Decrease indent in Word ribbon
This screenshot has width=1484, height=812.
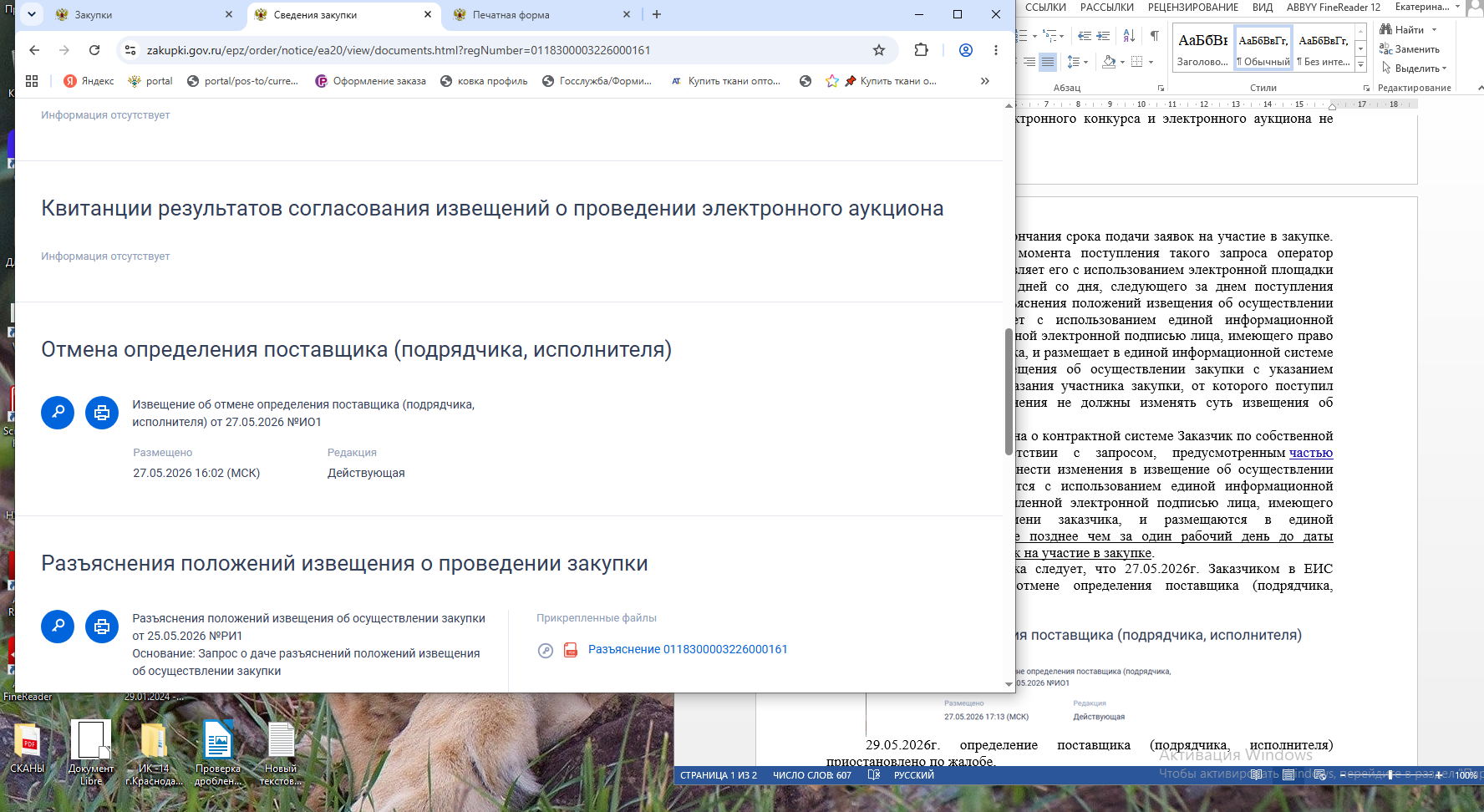coord(1085,36)
